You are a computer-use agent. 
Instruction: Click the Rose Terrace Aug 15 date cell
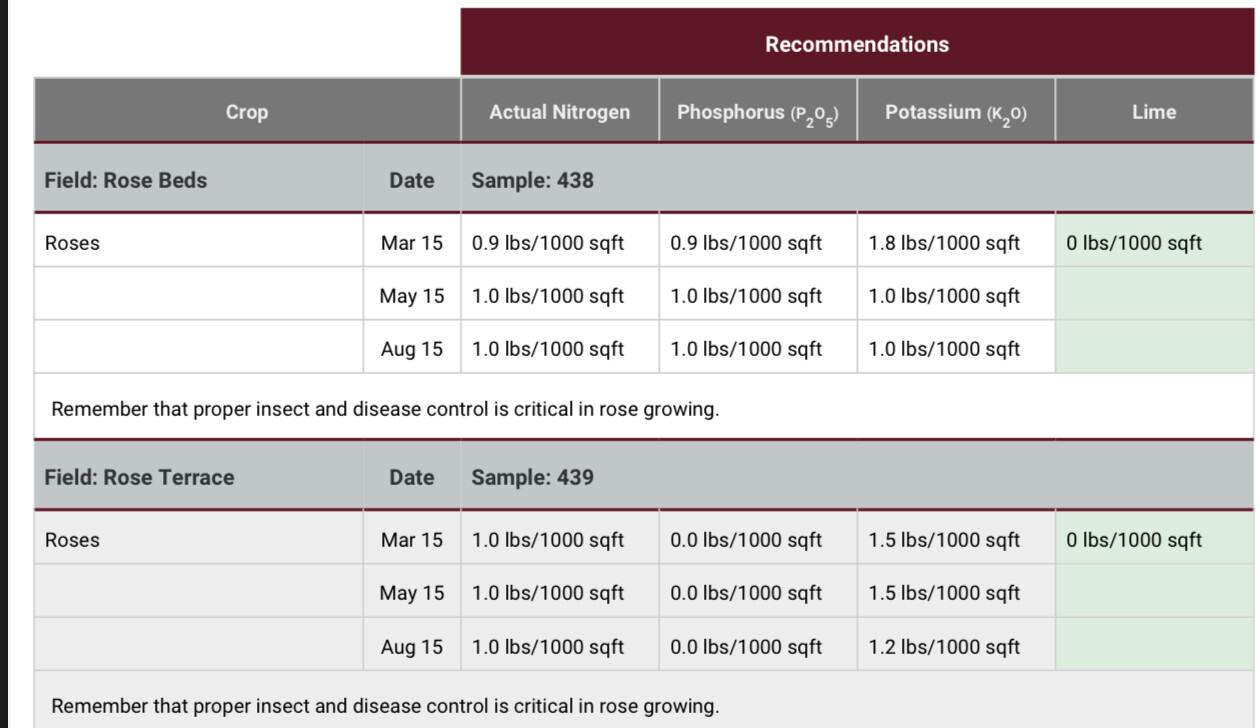[412, 647]
